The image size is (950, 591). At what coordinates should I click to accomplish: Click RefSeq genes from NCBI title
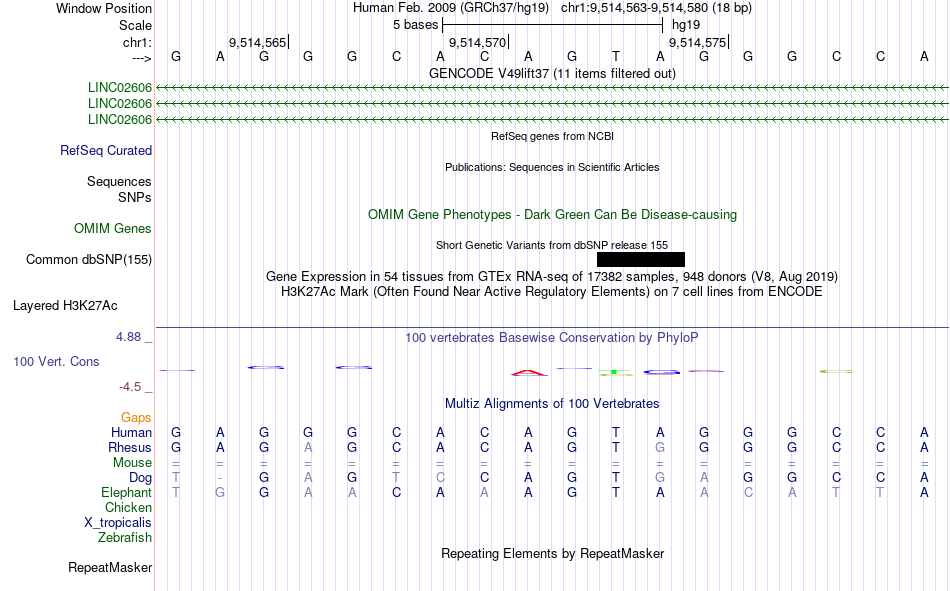(x=552, y=136)
